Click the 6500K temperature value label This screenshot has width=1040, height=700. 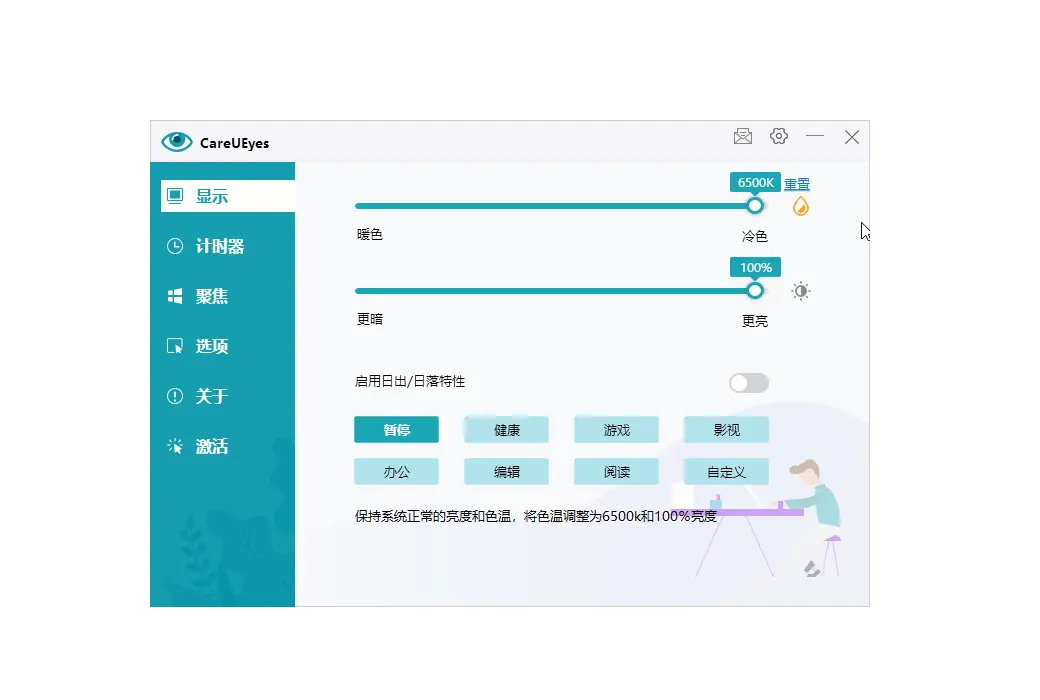(x=755, y=182)
